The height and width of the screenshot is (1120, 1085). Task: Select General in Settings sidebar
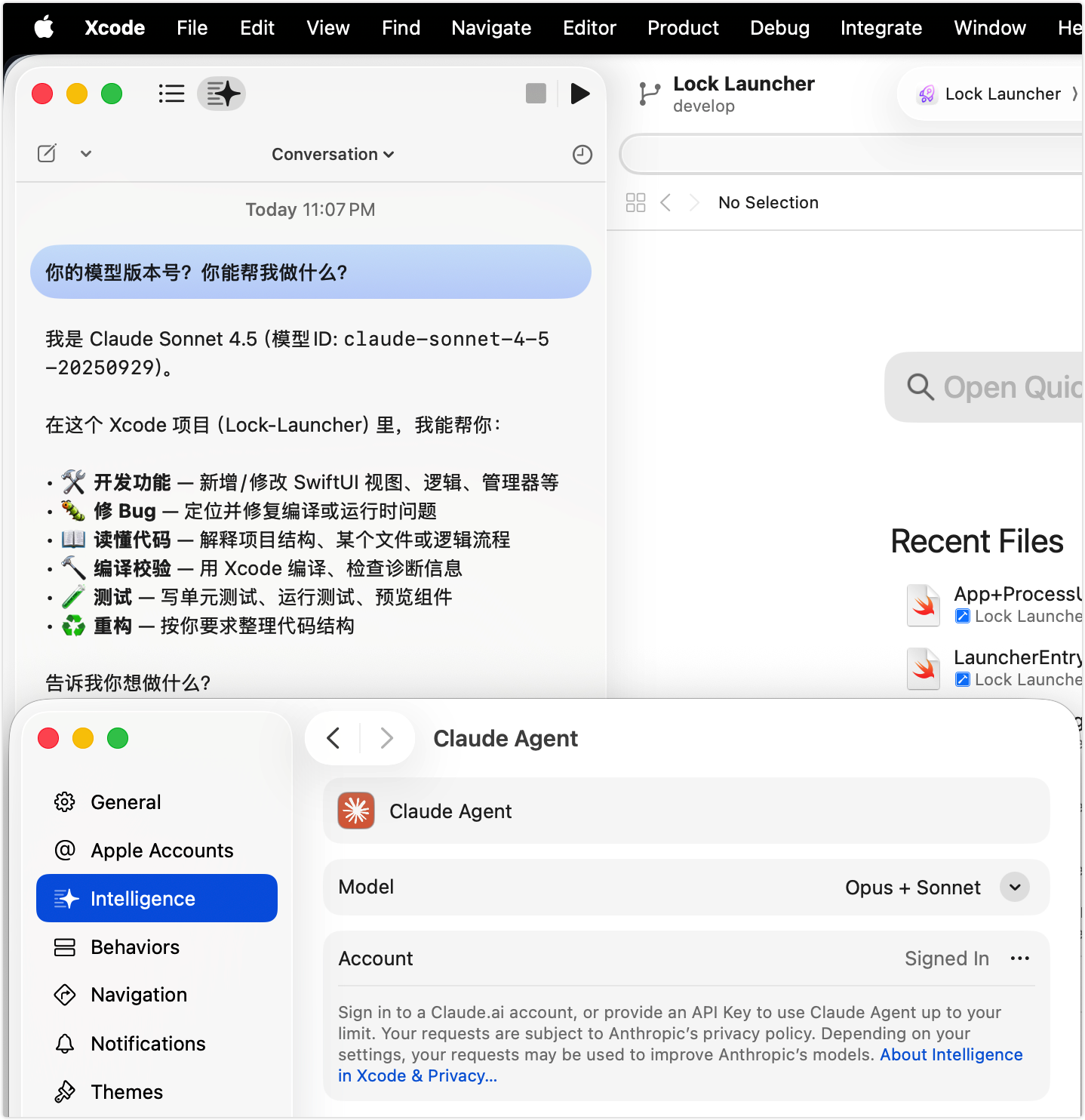click(157, 802)
